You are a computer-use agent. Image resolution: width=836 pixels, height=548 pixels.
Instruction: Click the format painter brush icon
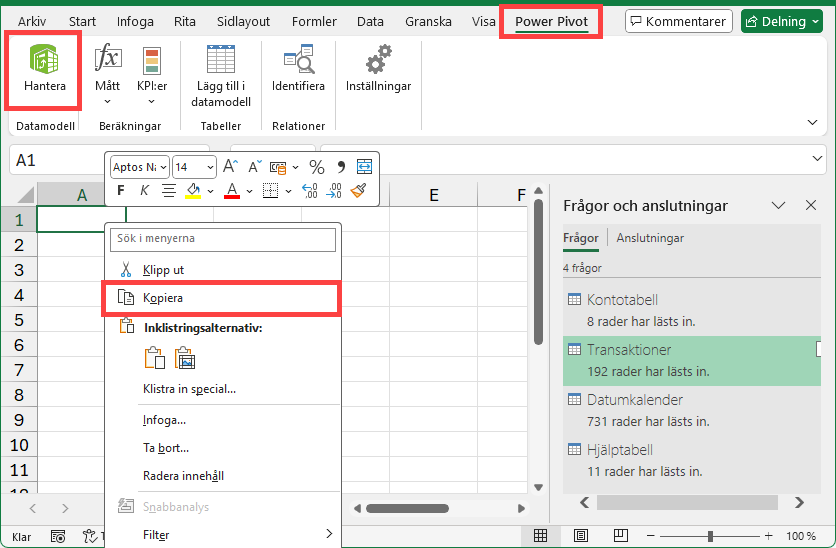tap(358, 190)
